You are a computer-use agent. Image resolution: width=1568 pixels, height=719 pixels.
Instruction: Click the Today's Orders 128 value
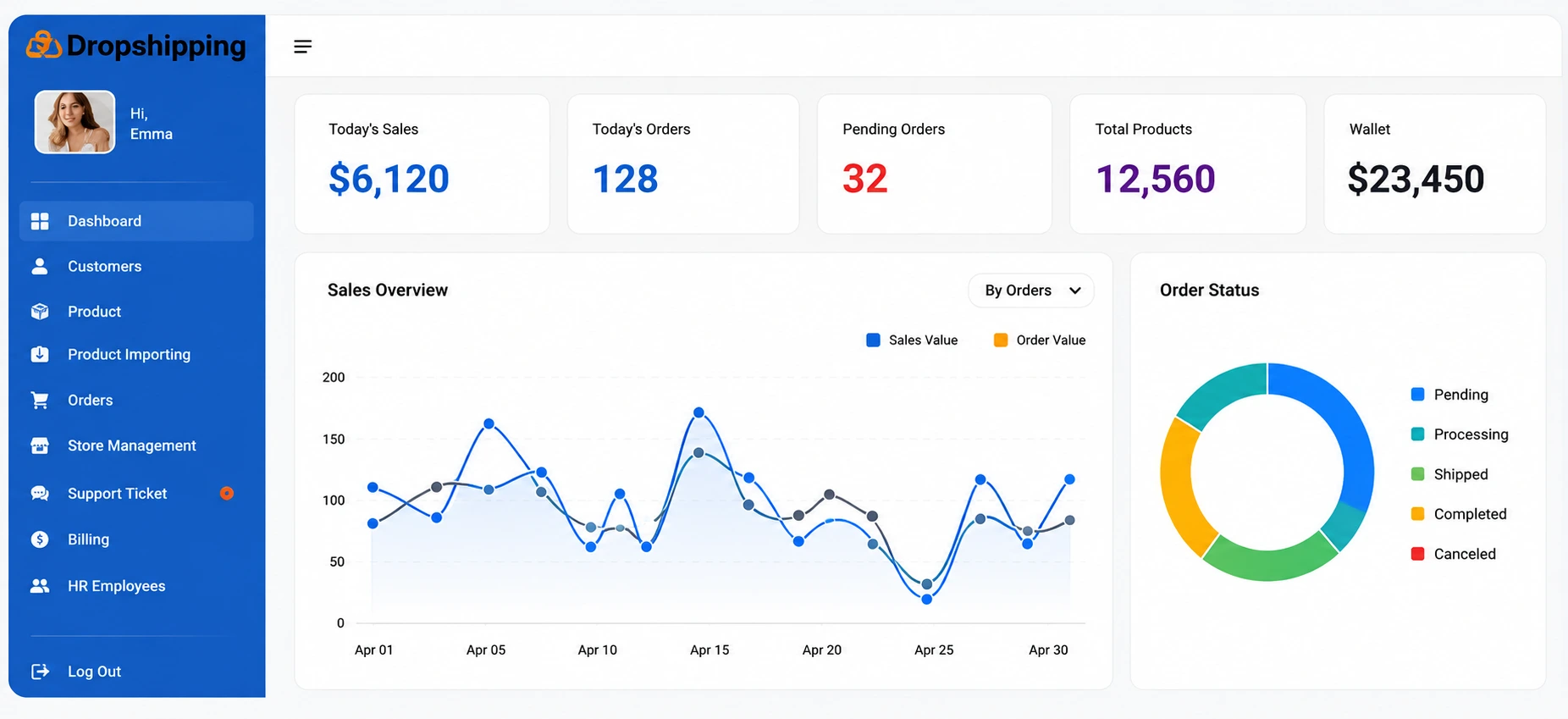tap(625, 179)
